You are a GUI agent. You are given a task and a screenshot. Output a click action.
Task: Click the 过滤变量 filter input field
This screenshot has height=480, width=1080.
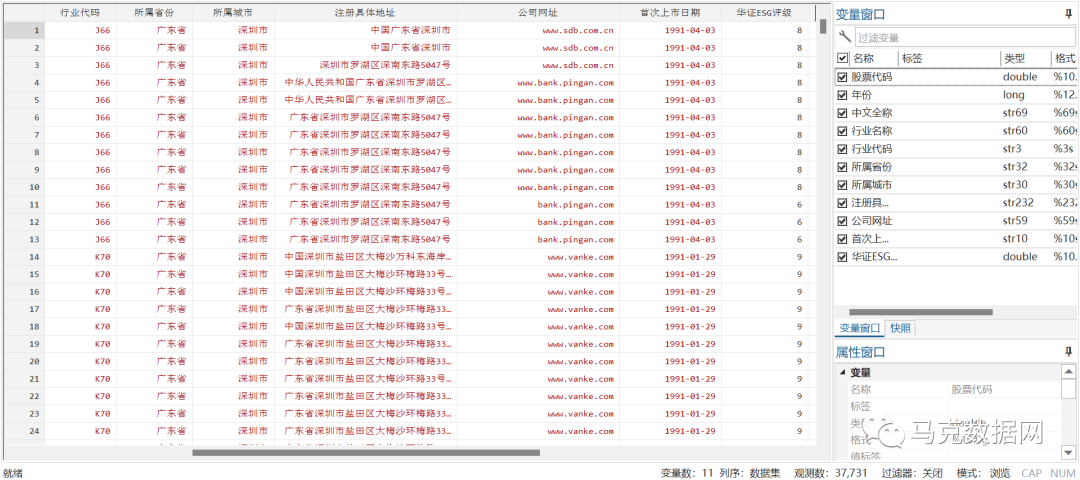click(x=964, y=38)
